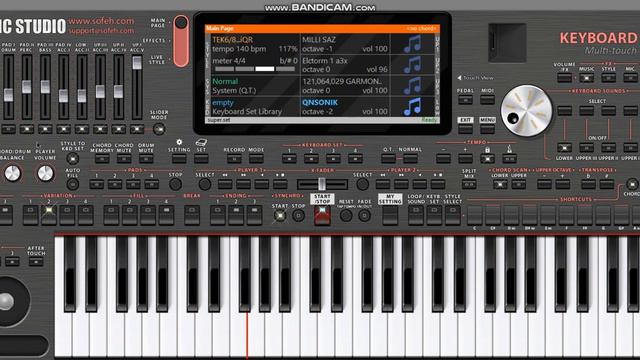Open Setting with the gear button
This screenshot has height=360, width=640.
(x=179, y=159)
